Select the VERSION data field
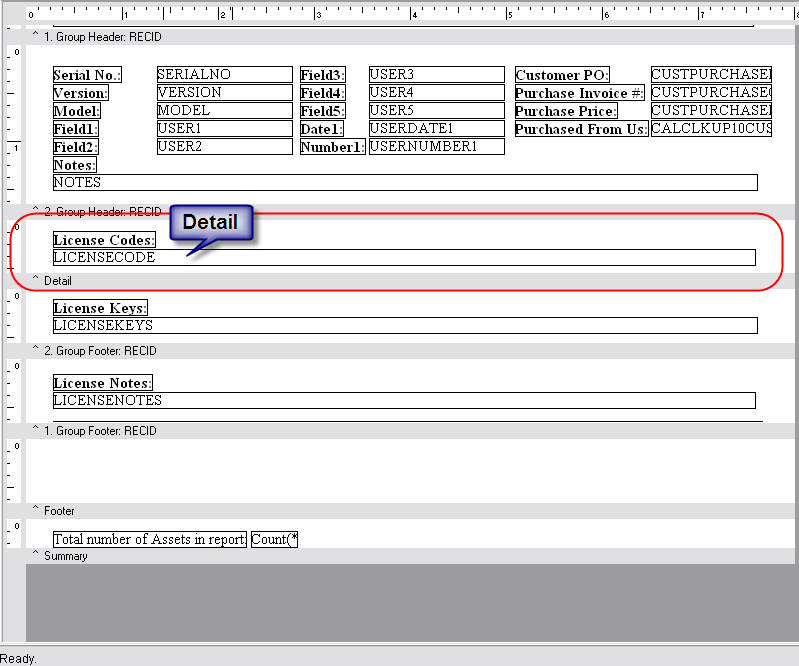This screenshot has height=666, width=799. [224, 93]
